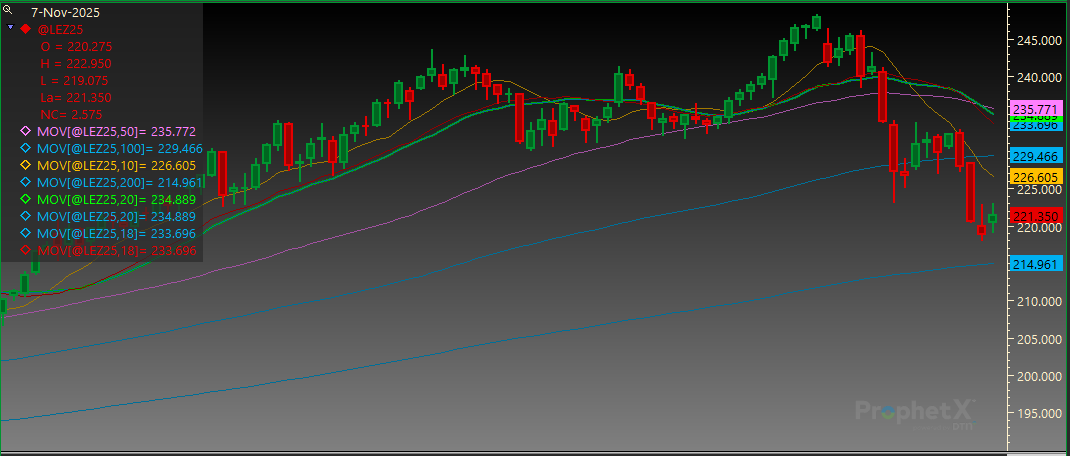Click the magnifier icon in the top-left corner
Screen dimensions: 1070x456
[8, 9]
